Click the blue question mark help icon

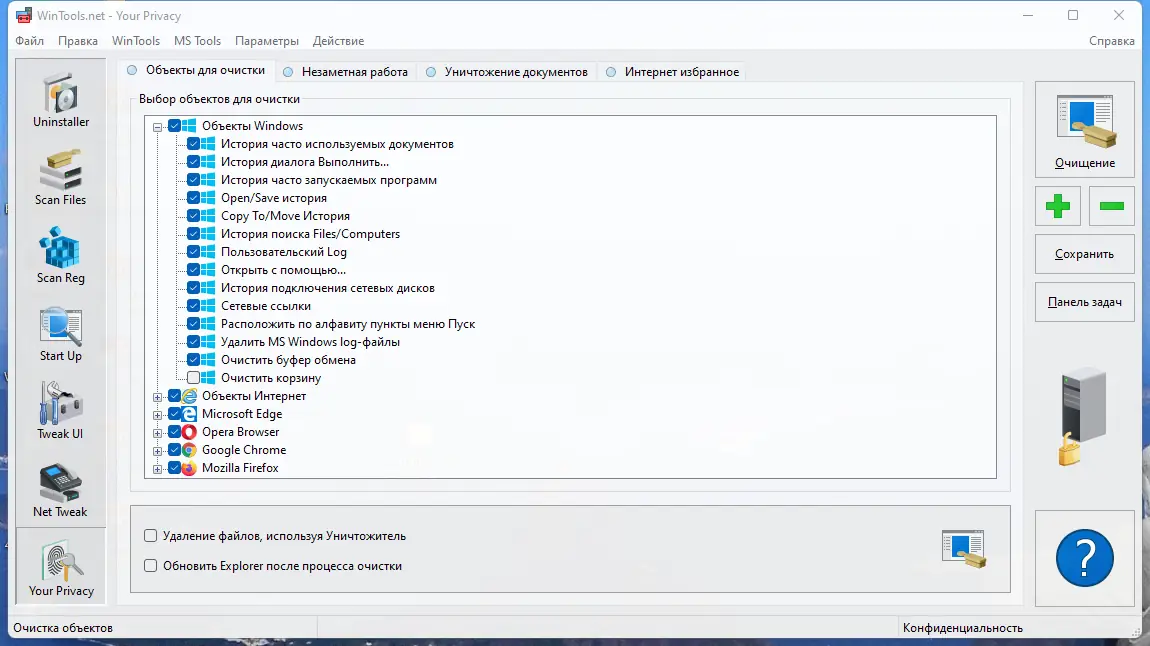(1085, 558)
